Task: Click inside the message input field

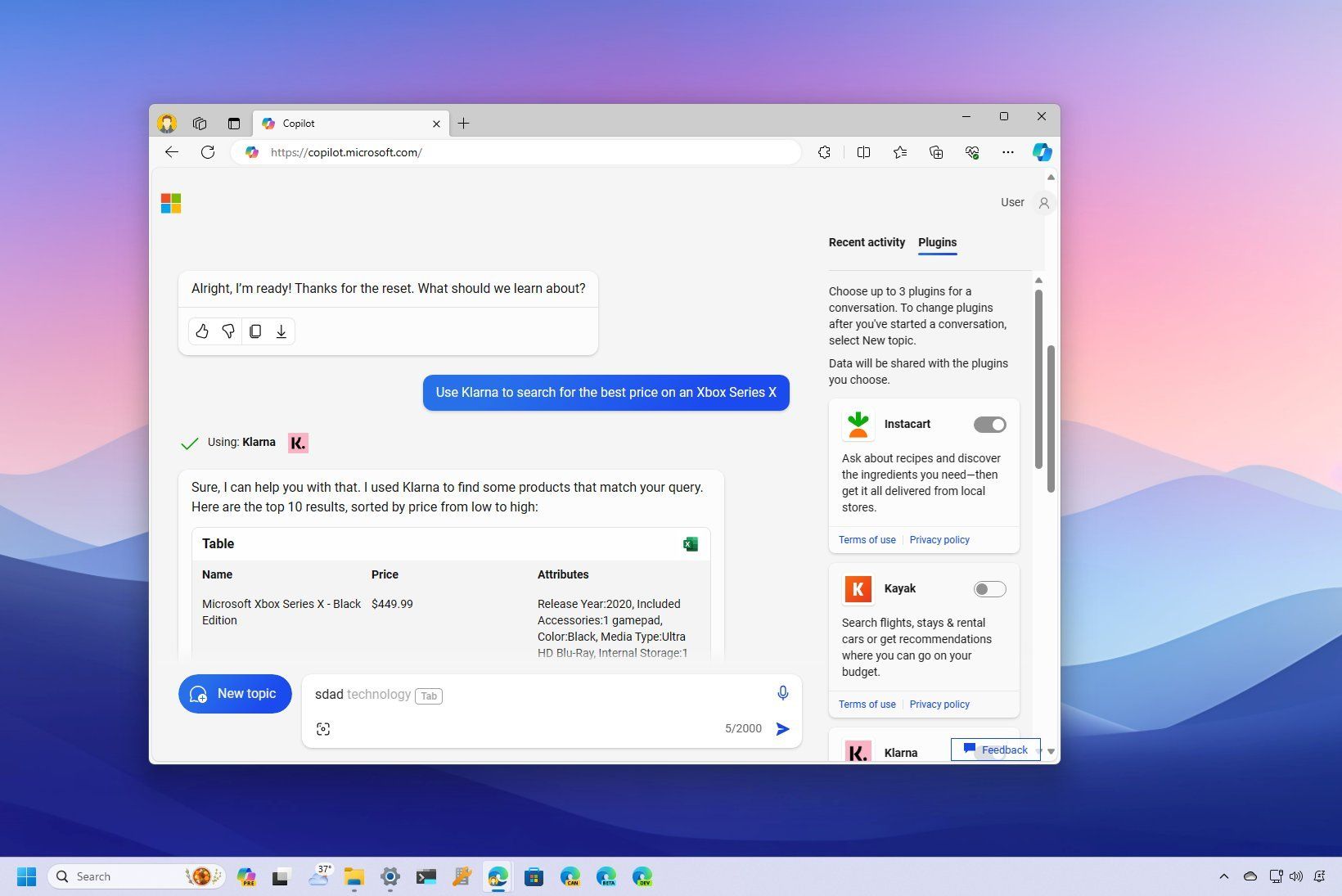Action: tap(532, 694)
